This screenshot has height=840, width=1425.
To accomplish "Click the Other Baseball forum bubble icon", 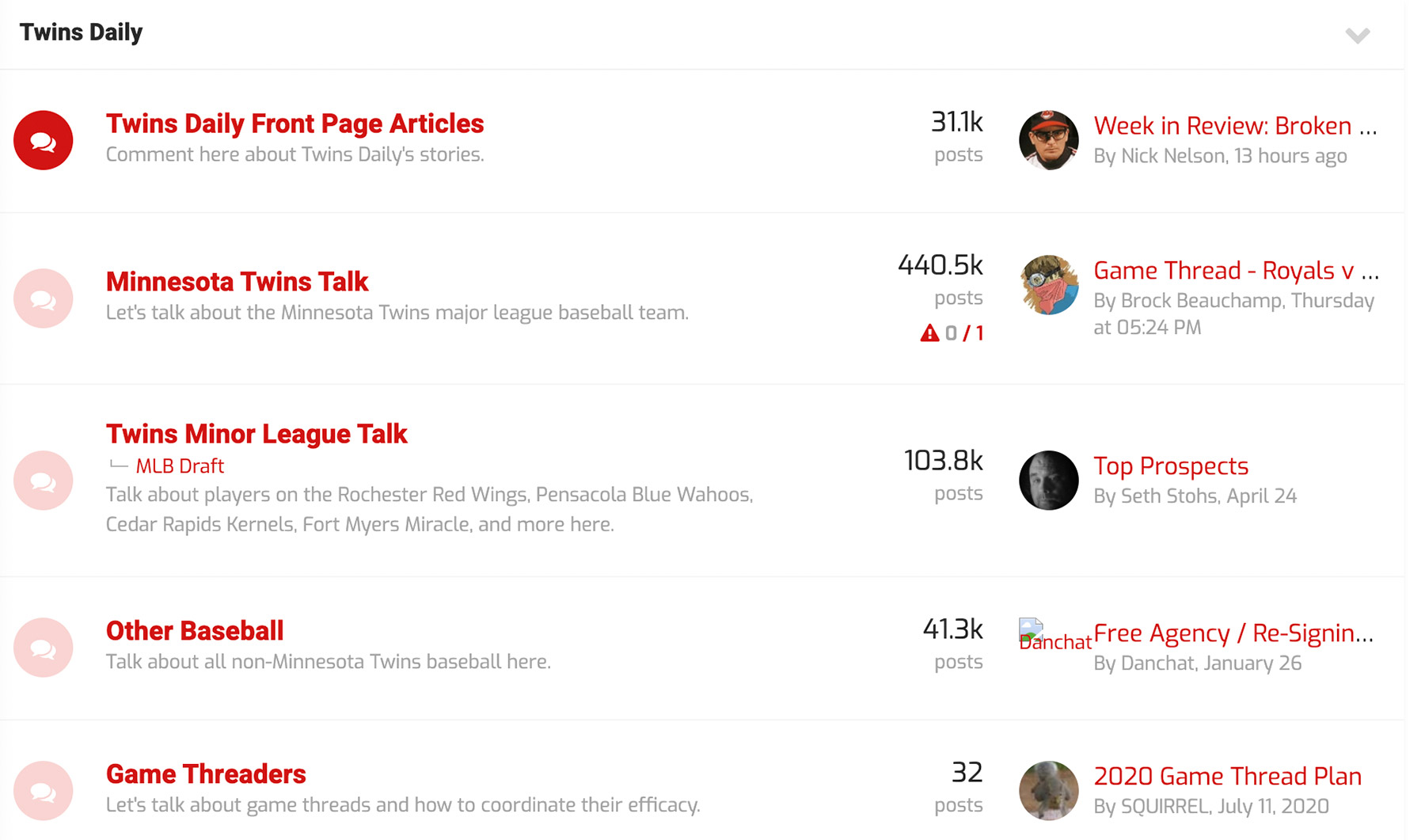I will [x=44, y=648].
